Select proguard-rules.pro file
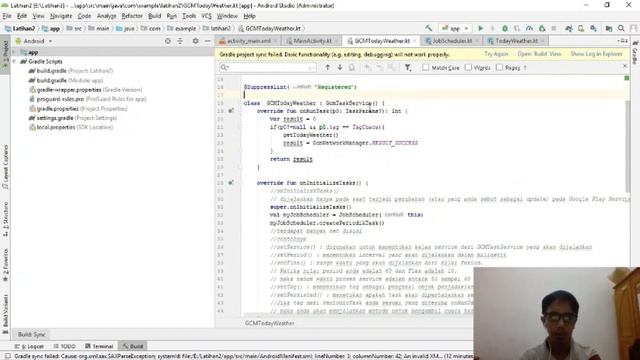 pos(88,99)
